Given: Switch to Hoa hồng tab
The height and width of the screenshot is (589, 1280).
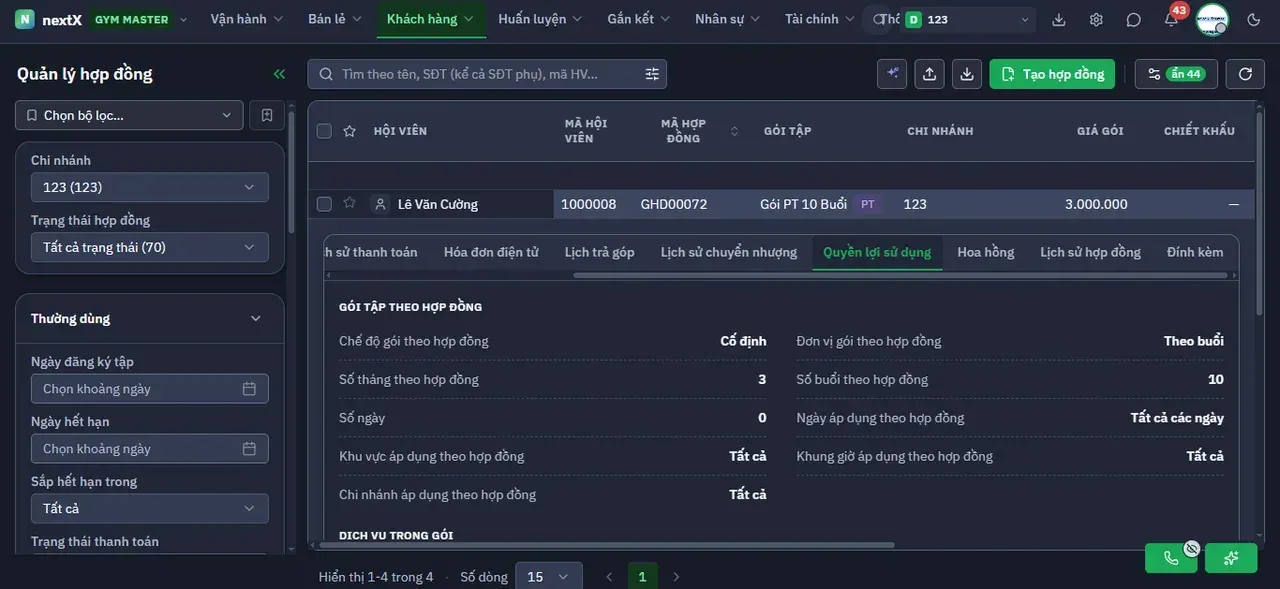Looking at the screenshot, I should [x=986, y=252].
